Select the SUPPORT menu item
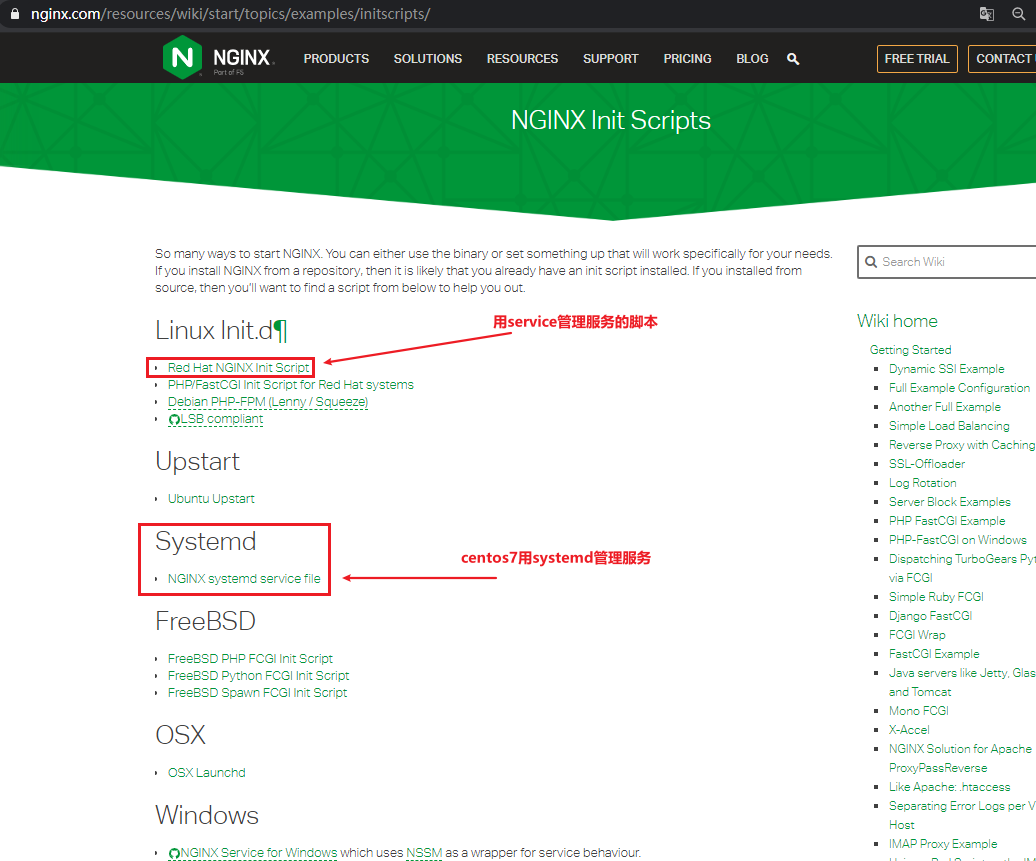This screenshot has width=1036, height=861. [x=610, y=59]
